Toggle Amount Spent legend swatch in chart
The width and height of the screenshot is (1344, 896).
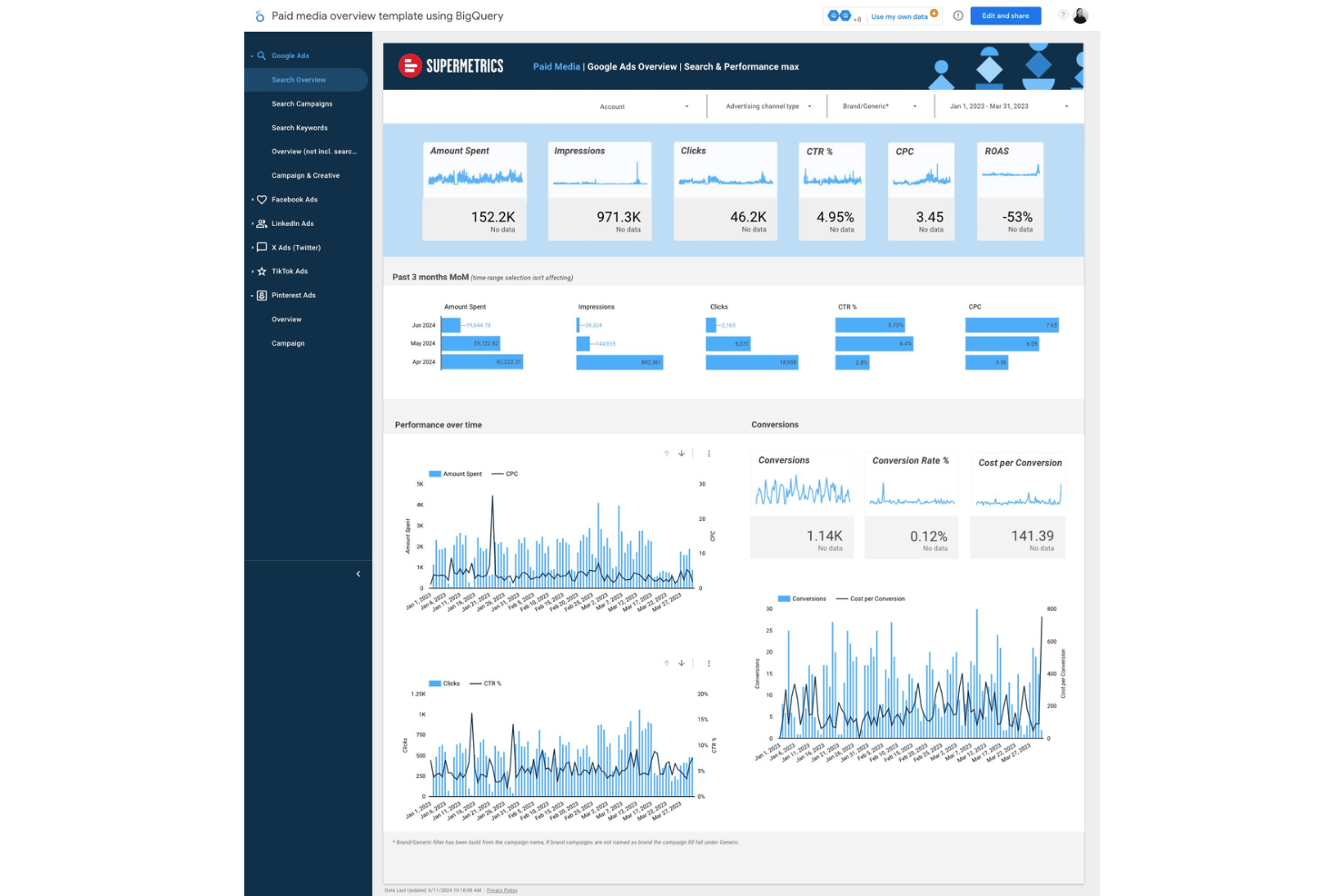coord(434,474)
